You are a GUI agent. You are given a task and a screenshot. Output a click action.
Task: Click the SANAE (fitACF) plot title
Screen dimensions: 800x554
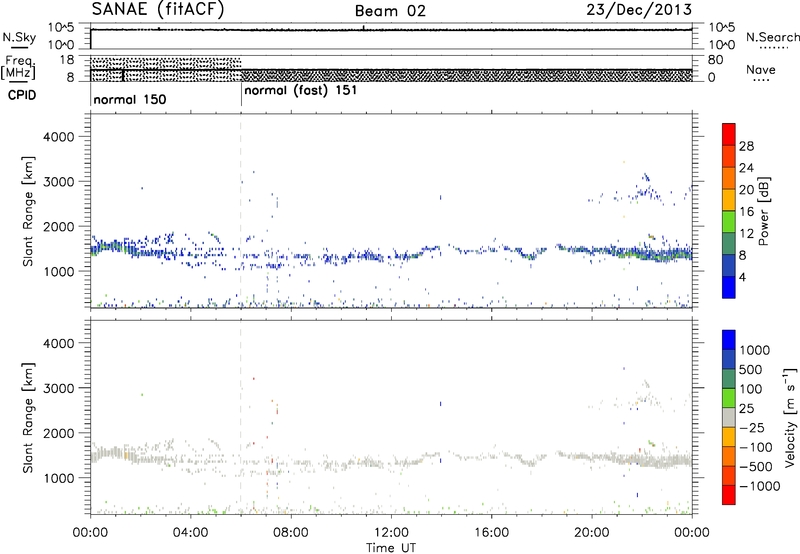158,9
